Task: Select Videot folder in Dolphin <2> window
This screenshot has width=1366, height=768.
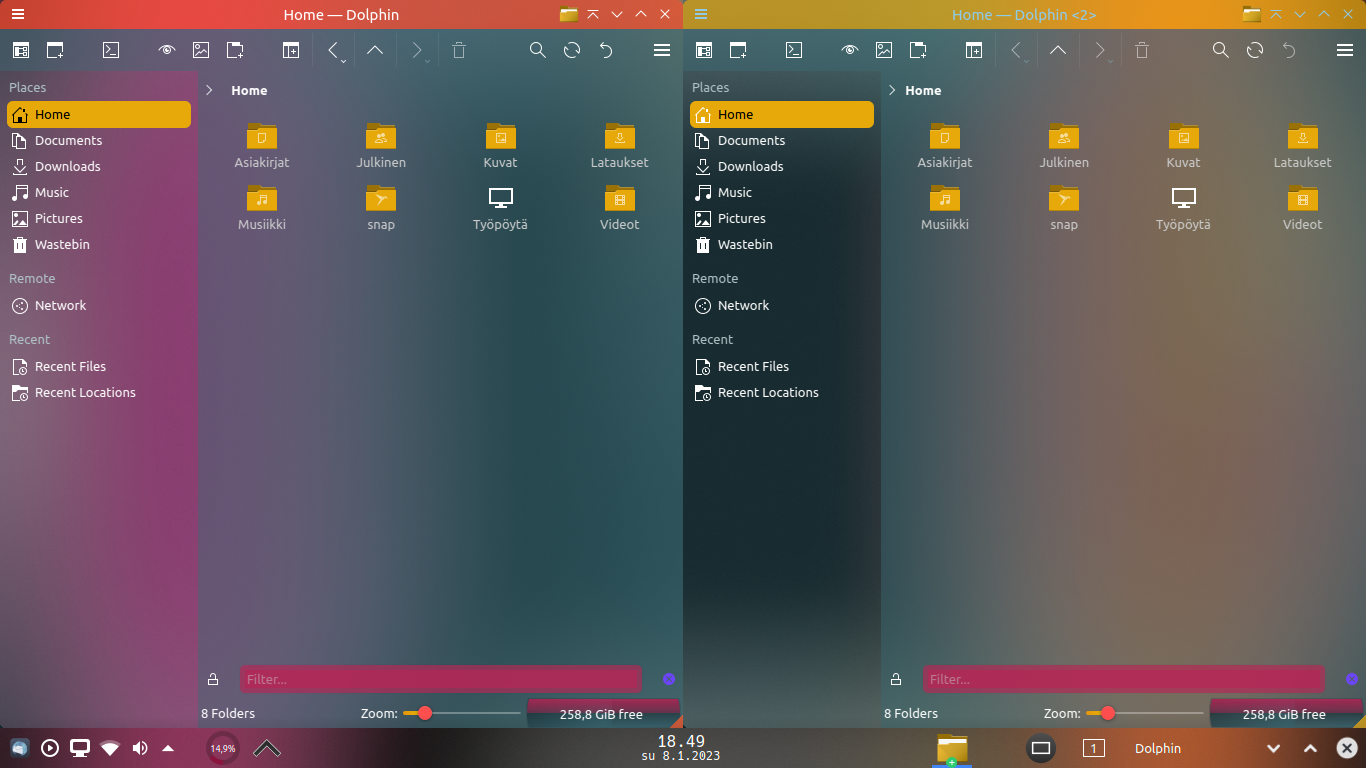Action: pyautogui.click(x=1302, y=208)
